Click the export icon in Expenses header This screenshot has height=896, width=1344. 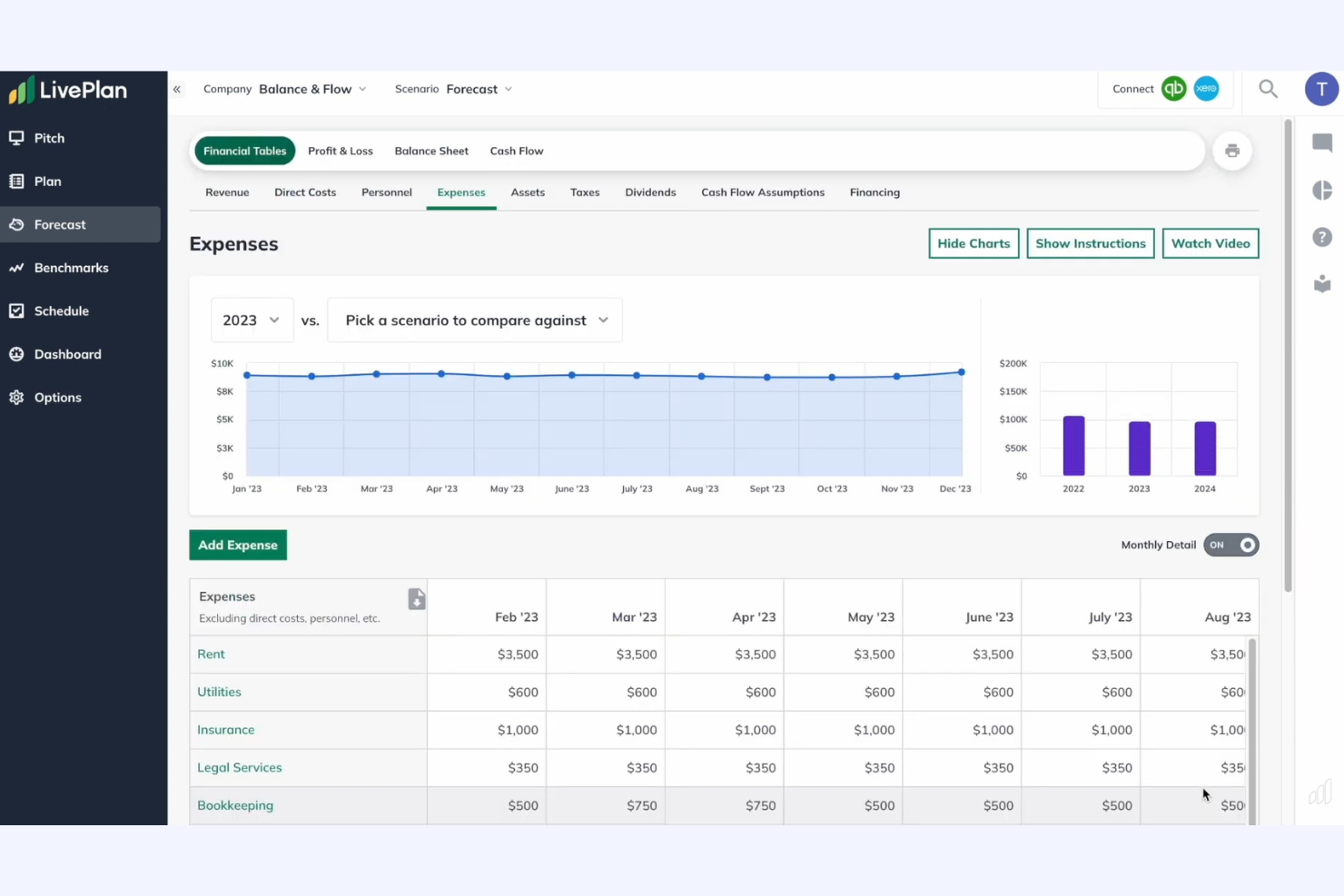416,599
